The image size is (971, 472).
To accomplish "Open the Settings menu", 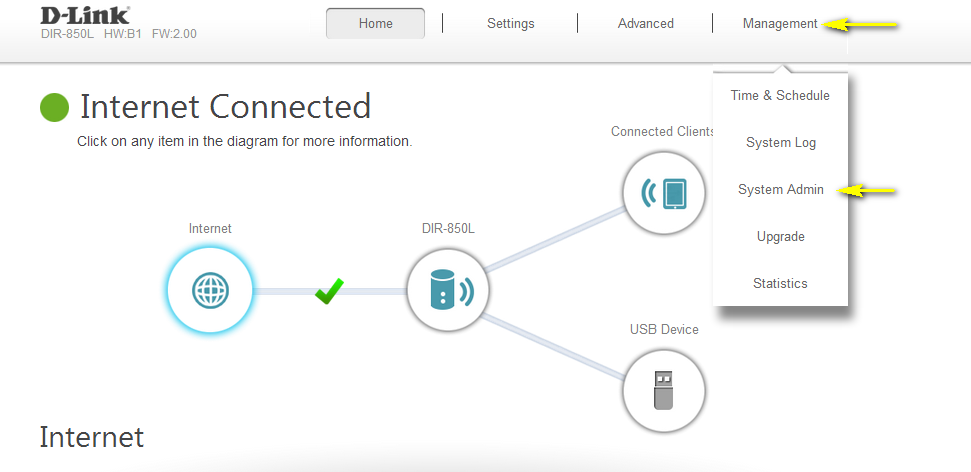I will coord(510,23).
